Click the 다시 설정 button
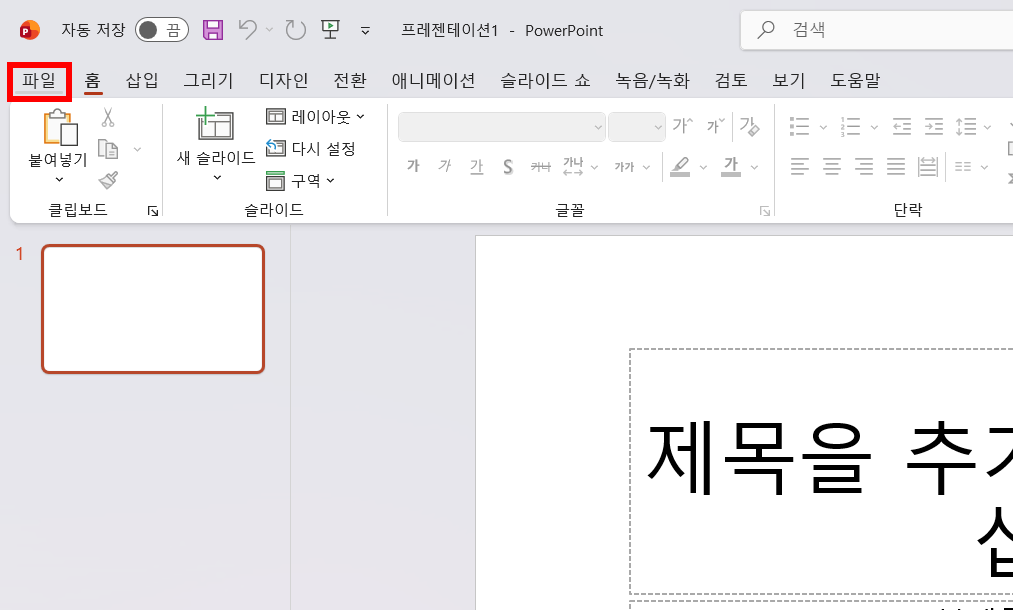Viewport: 1013px width, 610px height. point(311,149)
